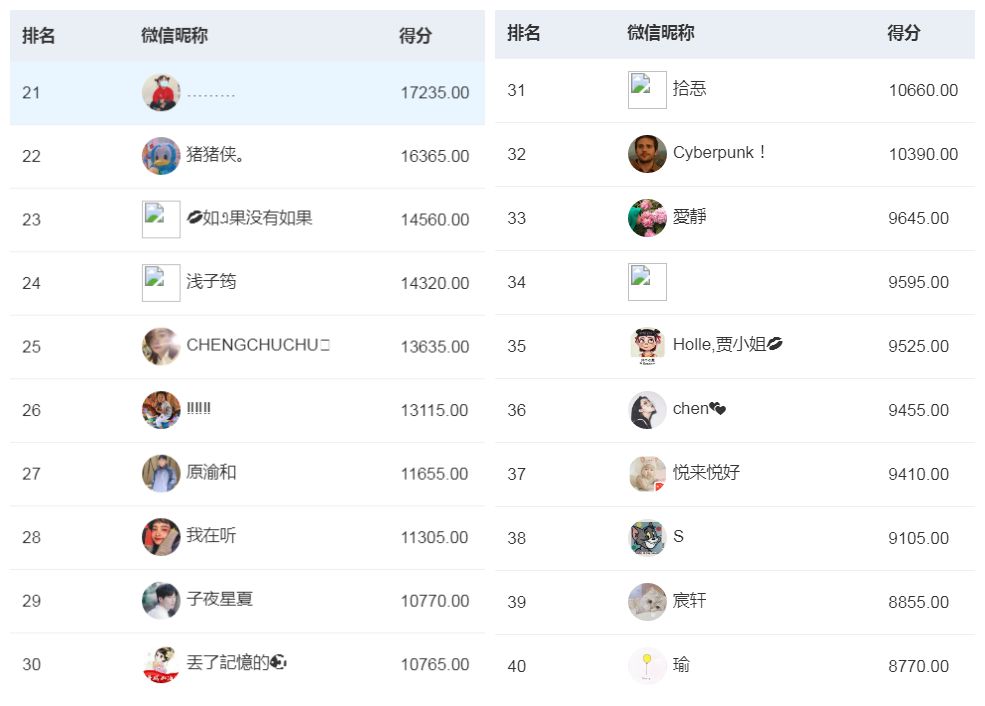Click broken avatar image next to 拾惡
The height and width of the screenshot is (706, 985).
tap(647, 90)
